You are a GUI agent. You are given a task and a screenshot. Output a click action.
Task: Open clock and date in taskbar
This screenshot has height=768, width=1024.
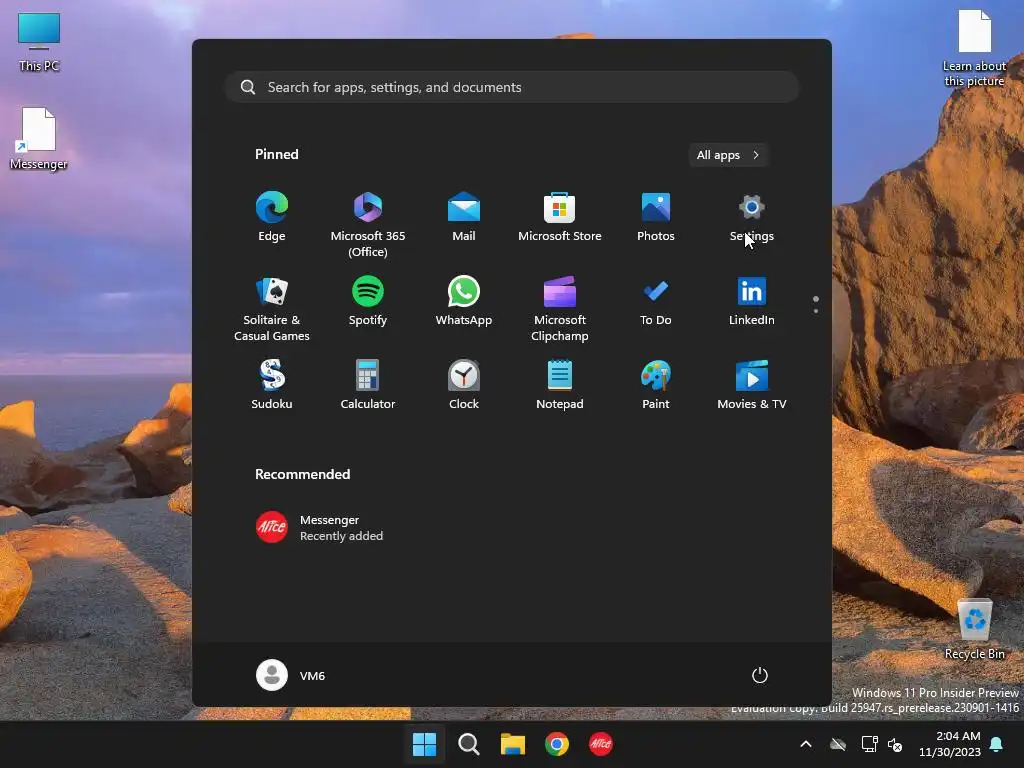[950, 744]
